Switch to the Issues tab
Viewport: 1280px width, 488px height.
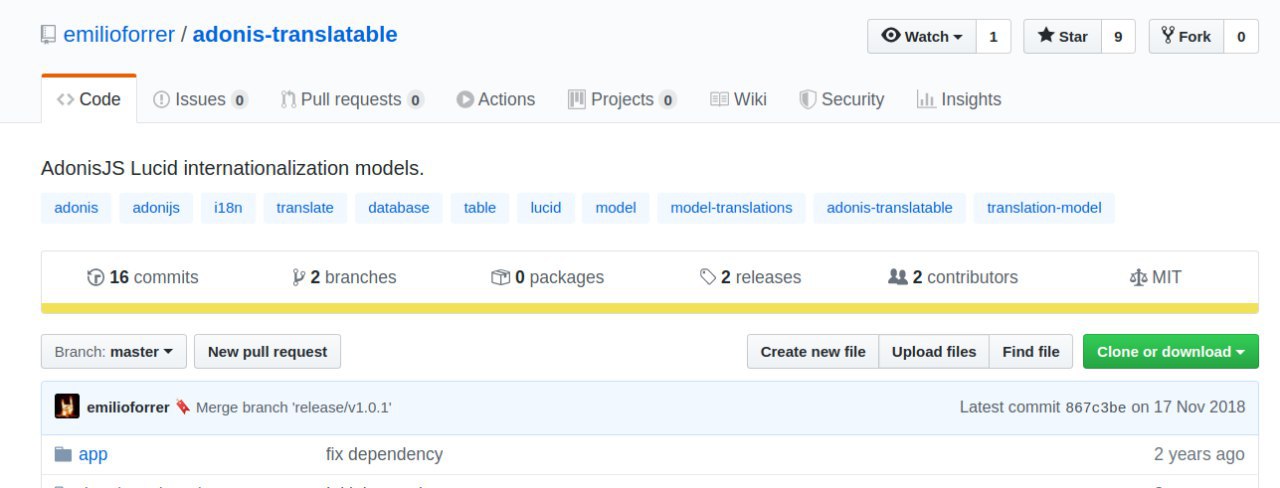[x=200, y=99]
